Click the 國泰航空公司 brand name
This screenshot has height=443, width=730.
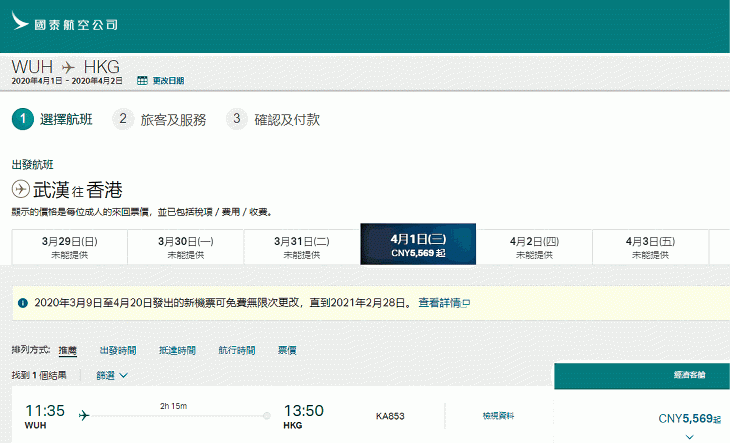coord(76,25)
